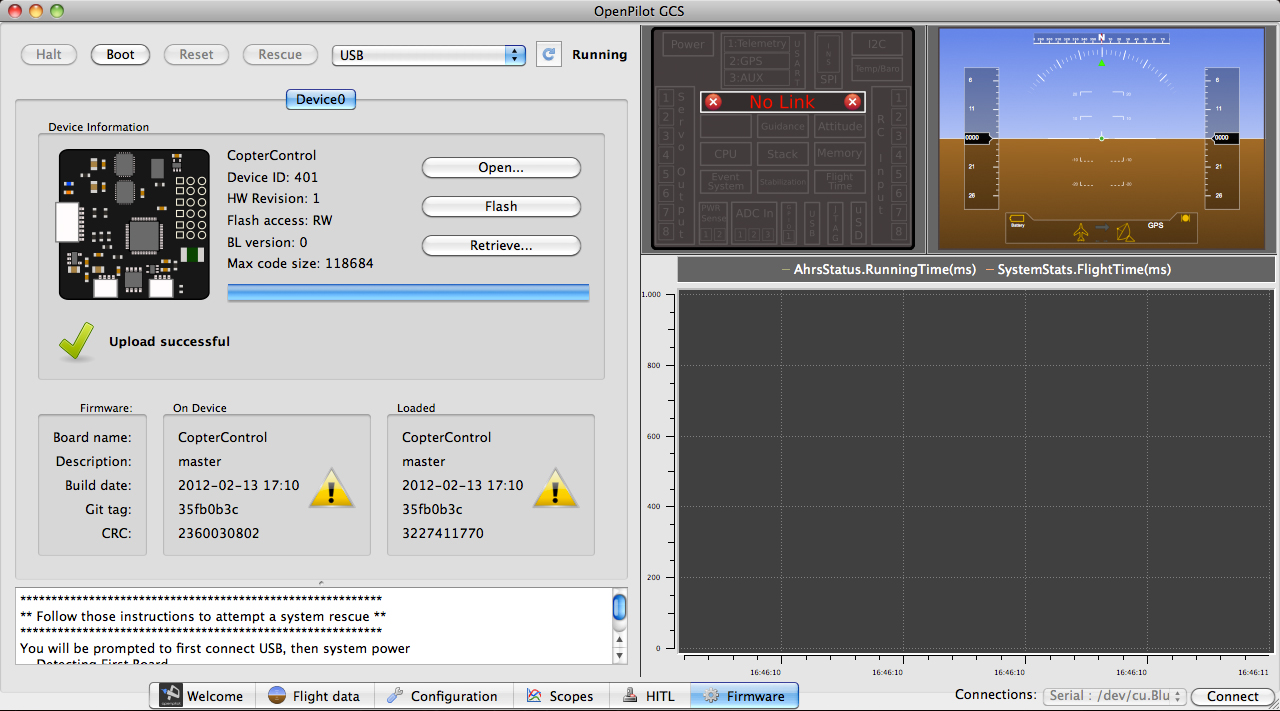Click the 1:Telemetry block in system health
1280x711 pixels.
[x=757, y=44]
